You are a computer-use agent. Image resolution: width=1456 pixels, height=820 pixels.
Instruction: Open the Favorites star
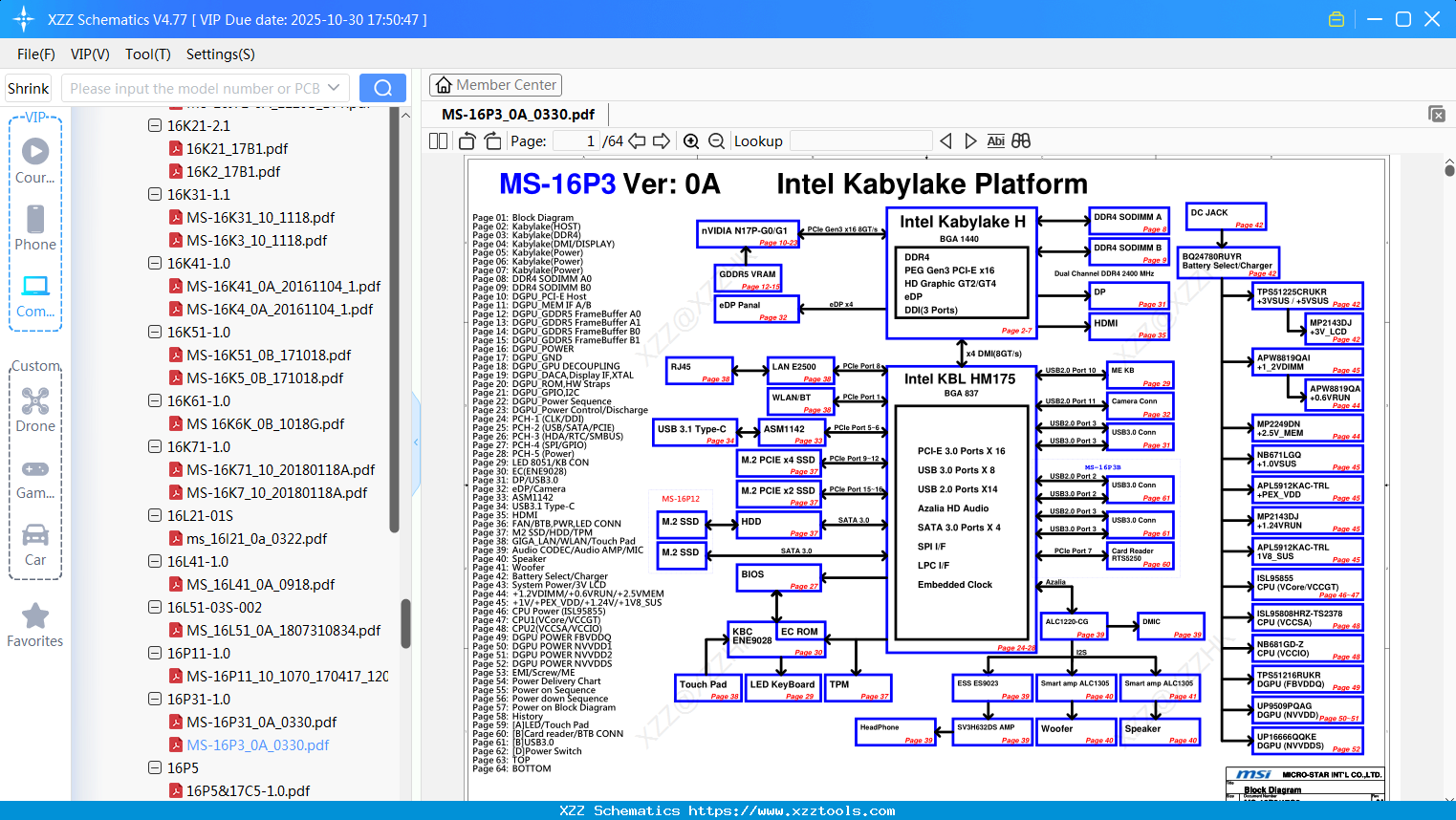[x=35, y=626]
